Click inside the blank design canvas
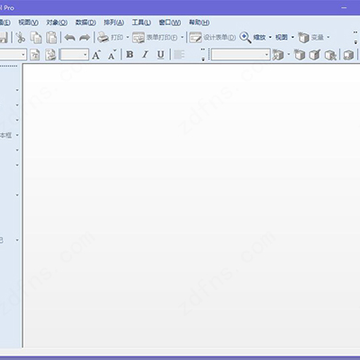Image resolution: width=360 pixels, height=360 pixels. pos(191,205)
